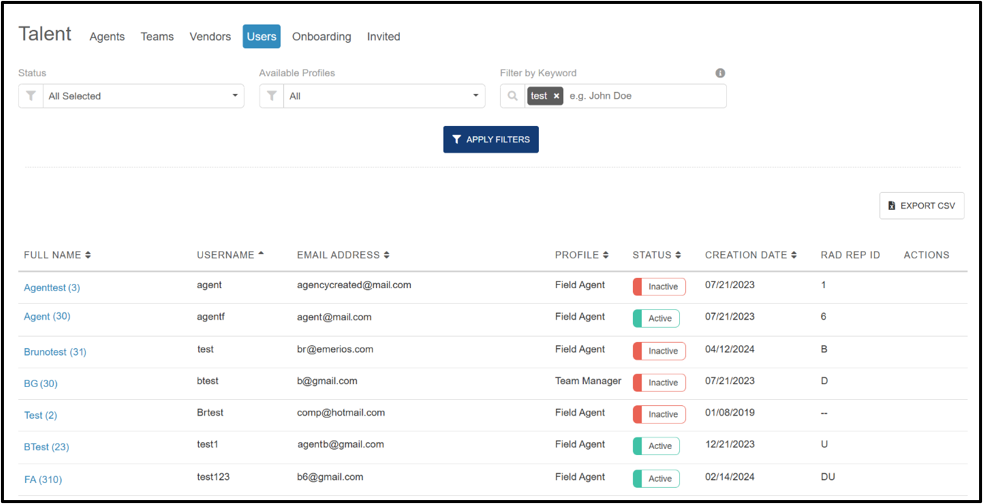Click the creation date 12/21/2023
The width and height of the screenshot is (983, 504).
click(x=730, y=444)
